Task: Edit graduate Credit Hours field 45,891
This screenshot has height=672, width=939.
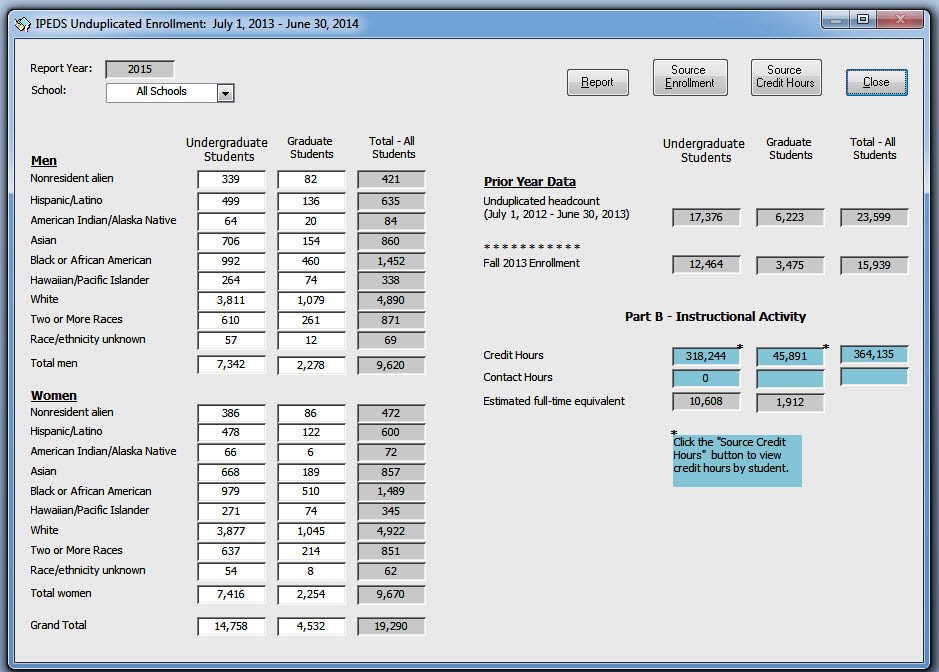Action: [790, 356]
